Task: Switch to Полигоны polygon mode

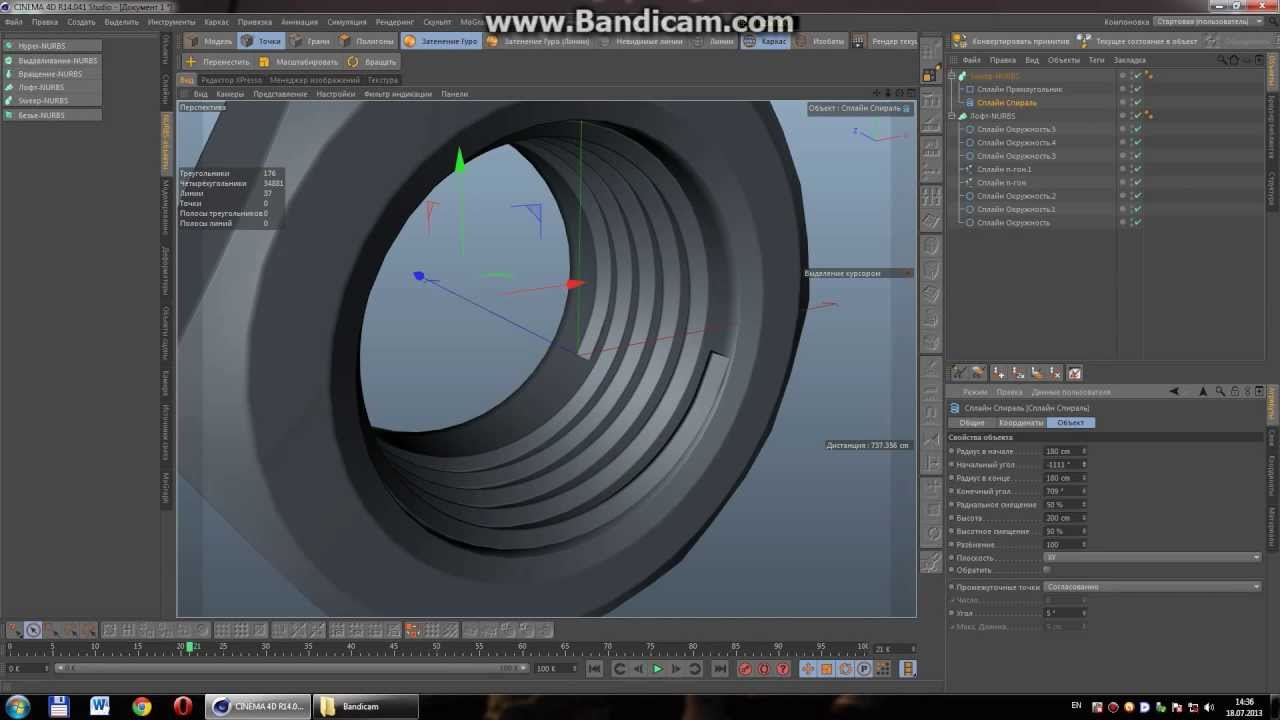Action: click(366, 41)
